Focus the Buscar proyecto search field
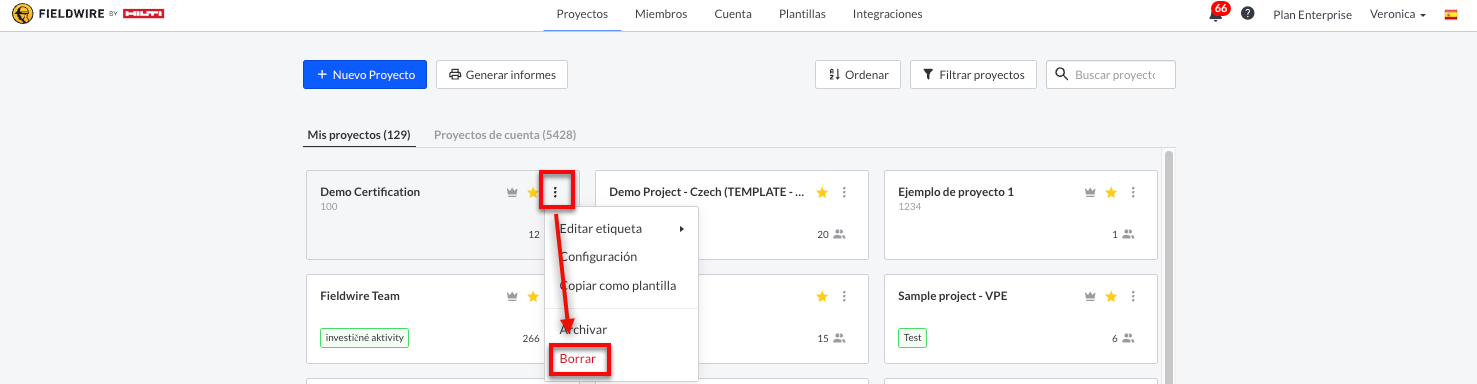The width and height of the screenshot is (1477, 384). (1111, 74)
